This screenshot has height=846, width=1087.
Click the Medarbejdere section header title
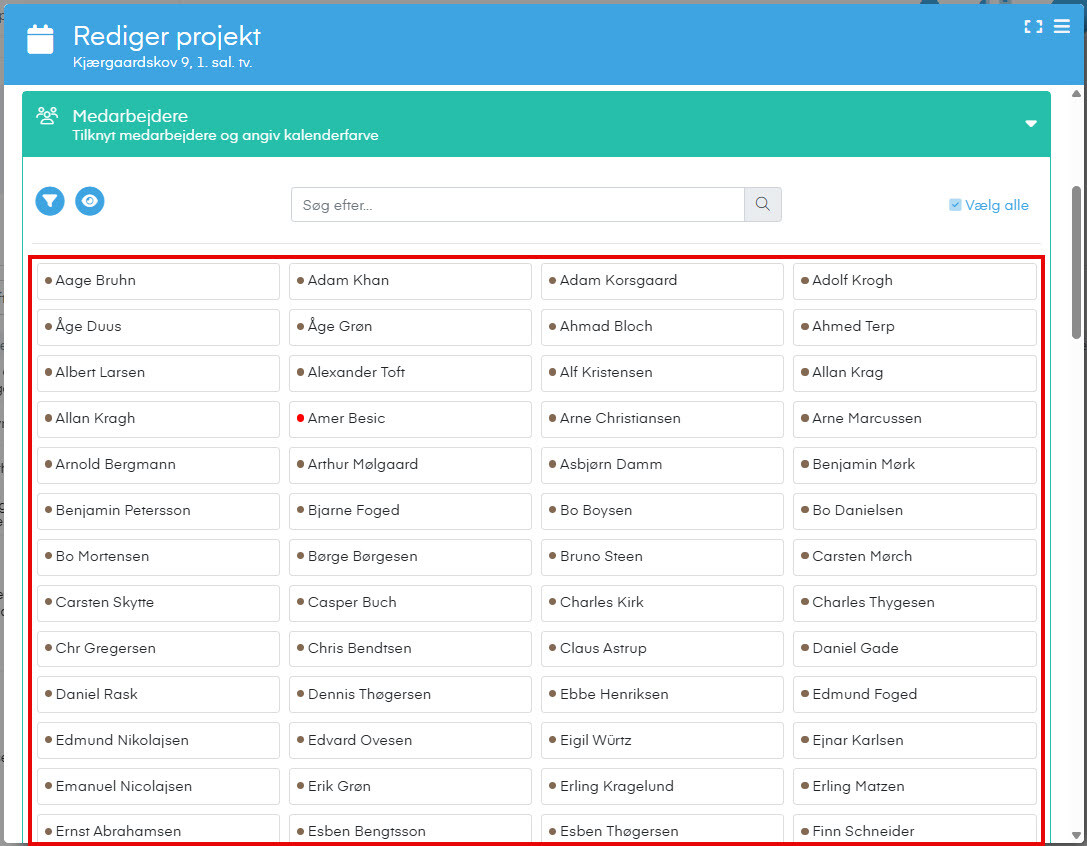[130, 116]
